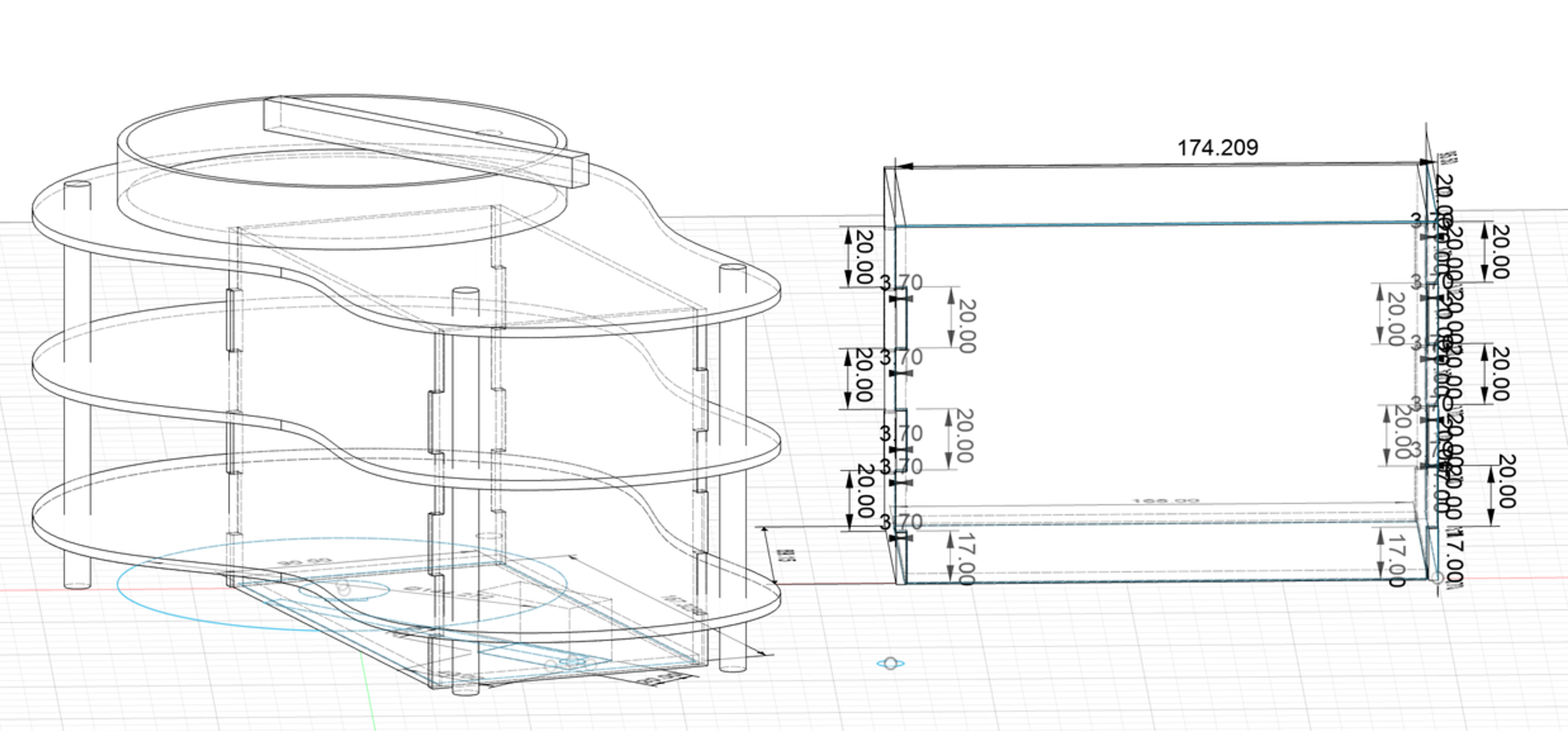
Task: Select the small circle point at the sketch's corner by the red axis
Action: tap(1437, 578)
